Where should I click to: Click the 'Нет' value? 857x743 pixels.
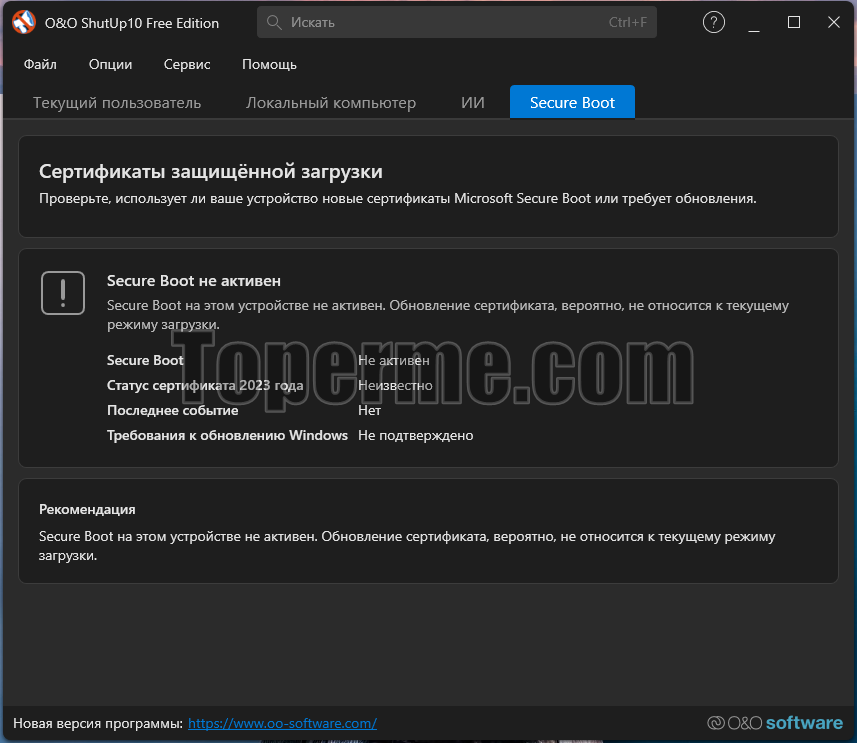[x=369, y=411]
